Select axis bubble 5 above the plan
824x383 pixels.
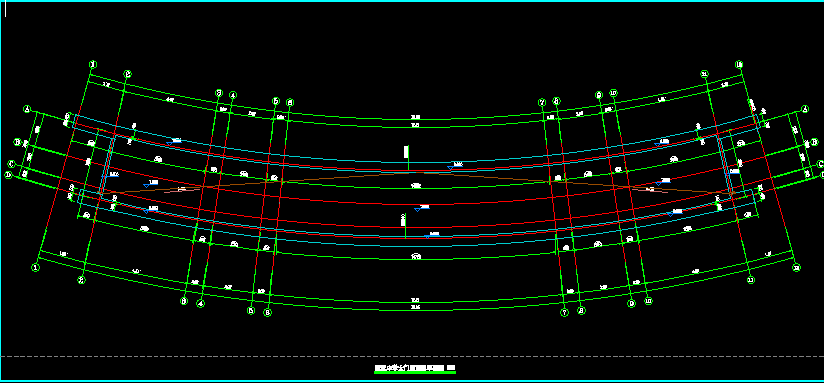click(276, 101)
